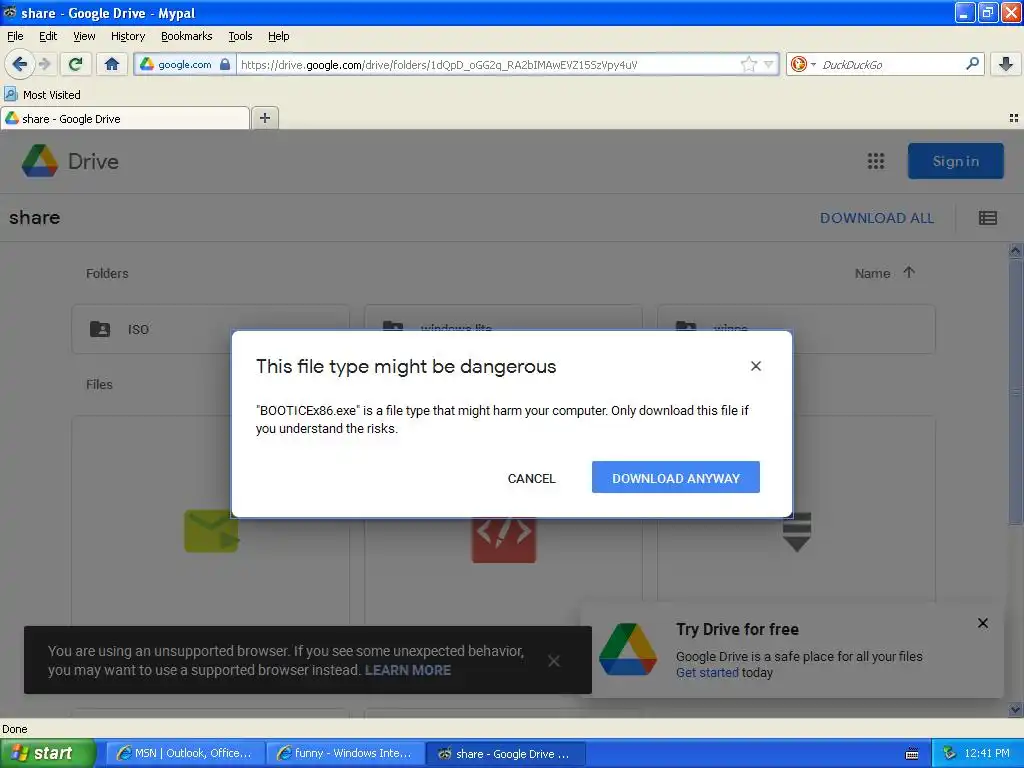
Task: Click the system tray notification icon
Action: 949,754
